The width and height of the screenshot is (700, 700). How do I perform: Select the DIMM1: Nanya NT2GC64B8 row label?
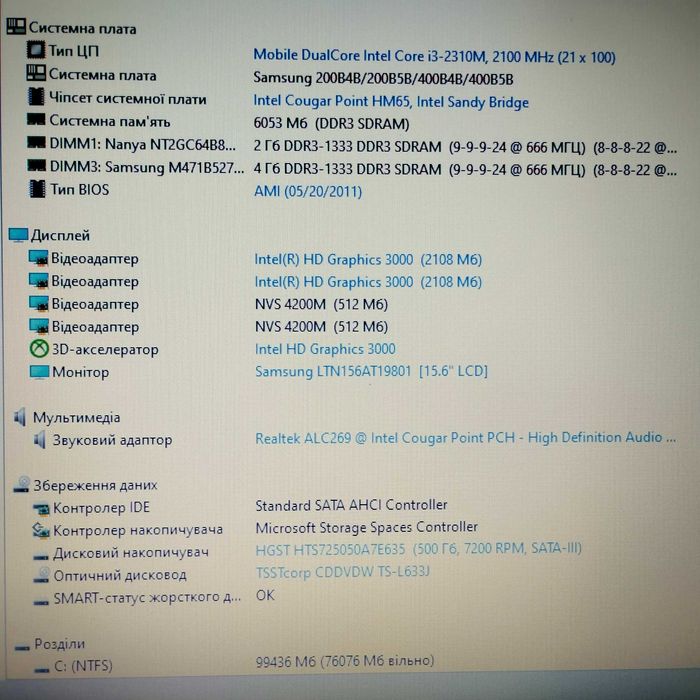142,144
